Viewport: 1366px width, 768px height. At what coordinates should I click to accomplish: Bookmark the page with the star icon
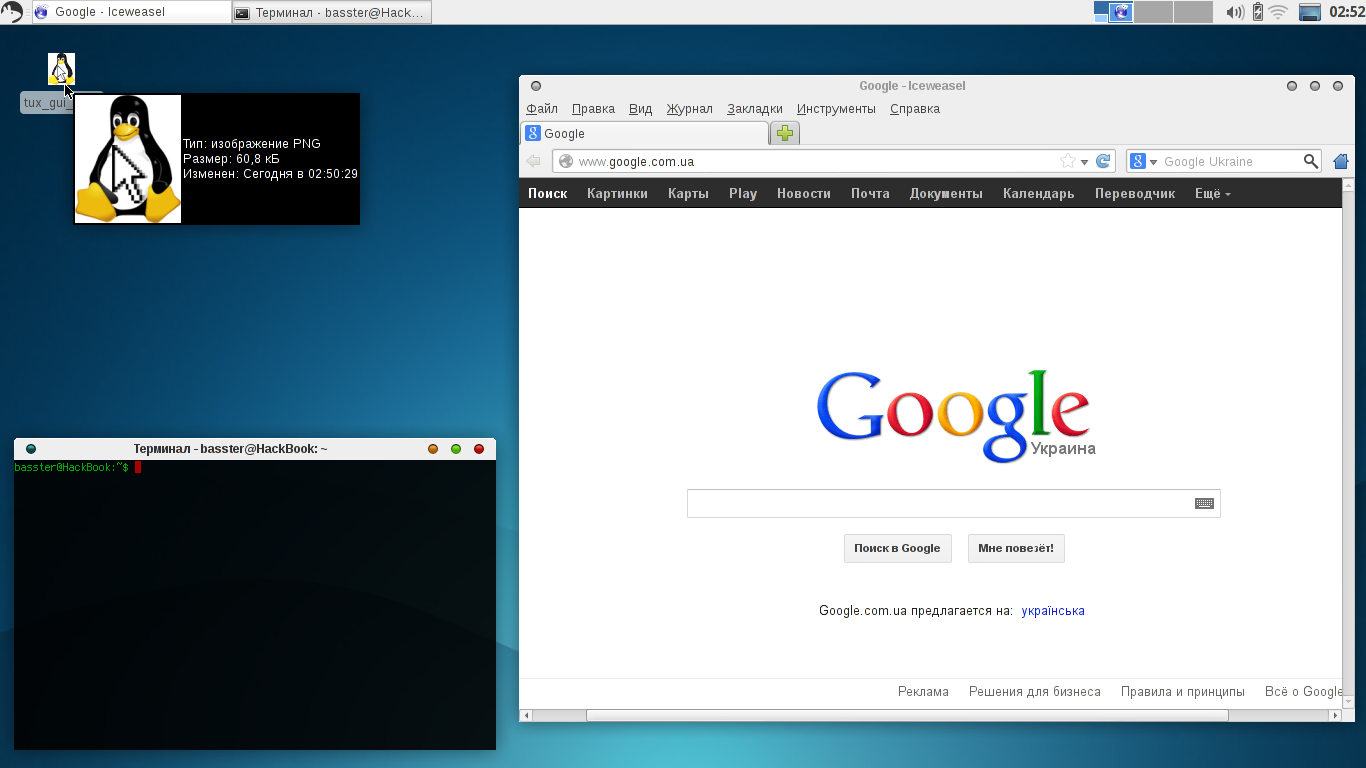pyautogui.click(x=1067, y=161)
